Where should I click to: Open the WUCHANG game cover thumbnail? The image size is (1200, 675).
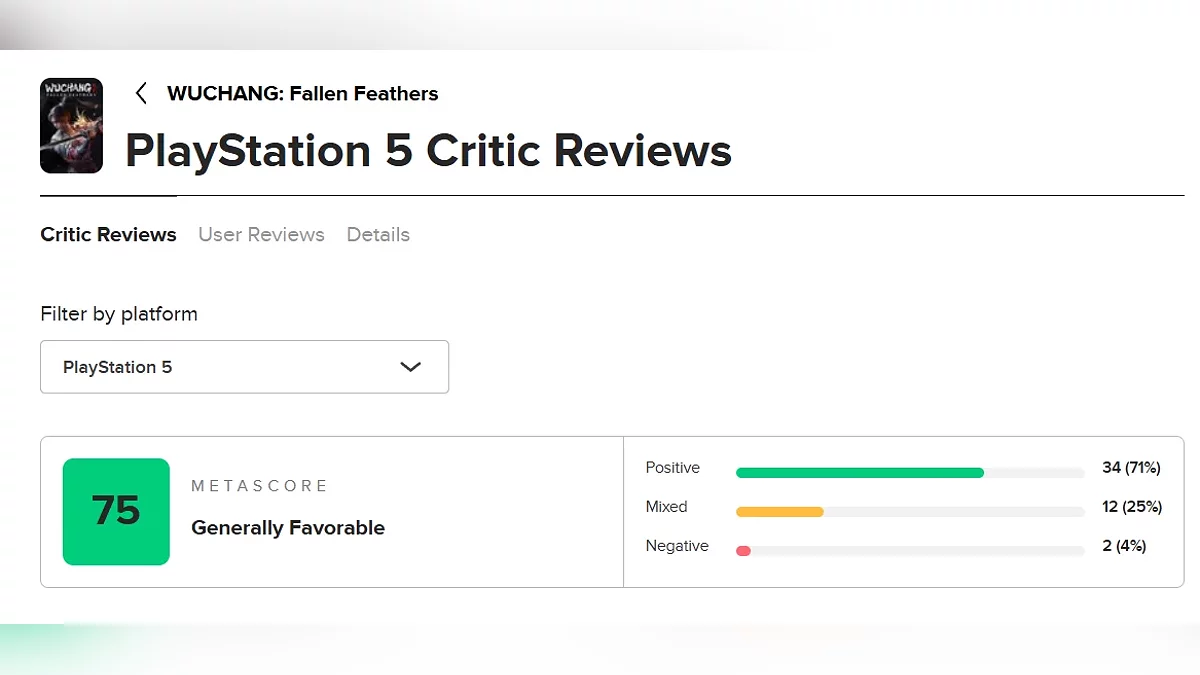(x=71, y=126)
